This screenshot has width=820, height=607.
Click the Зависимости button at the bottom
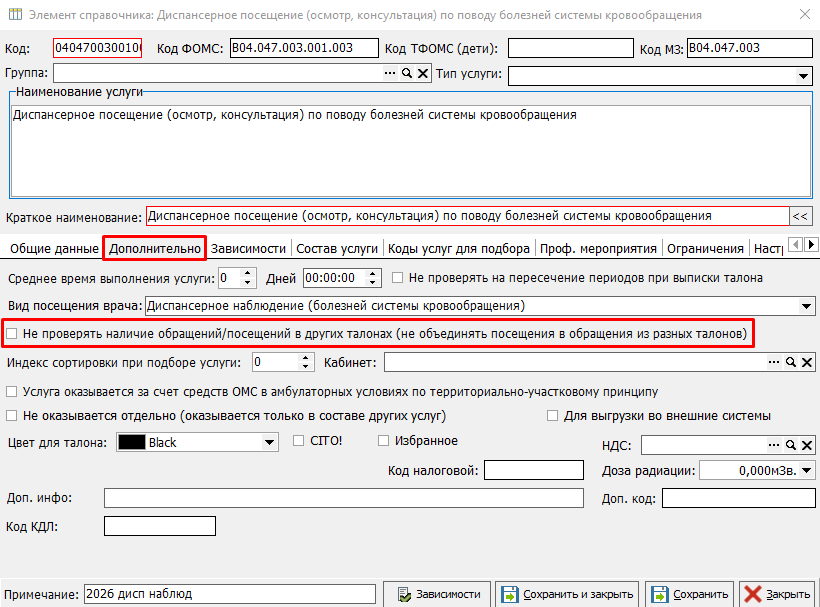point(437,594)
